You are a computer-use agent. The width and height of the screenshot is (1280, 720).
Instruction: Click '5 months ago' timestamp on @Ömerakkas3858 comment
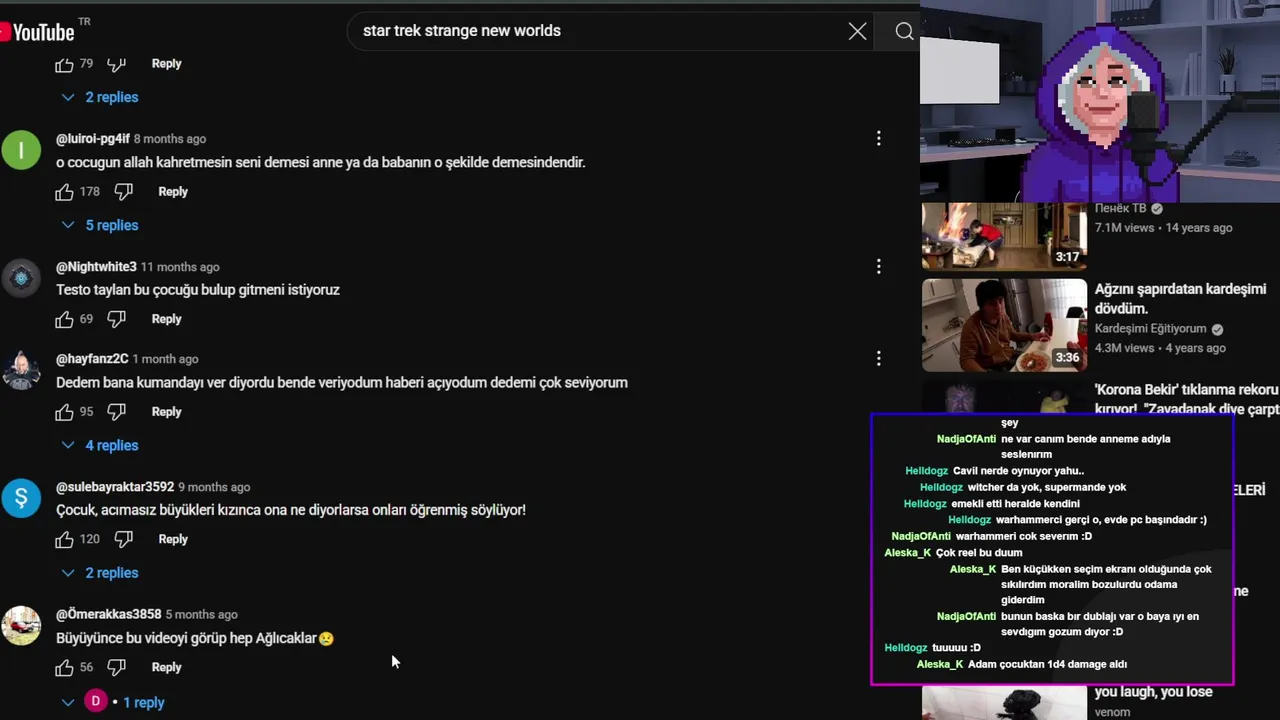[201, 615]
